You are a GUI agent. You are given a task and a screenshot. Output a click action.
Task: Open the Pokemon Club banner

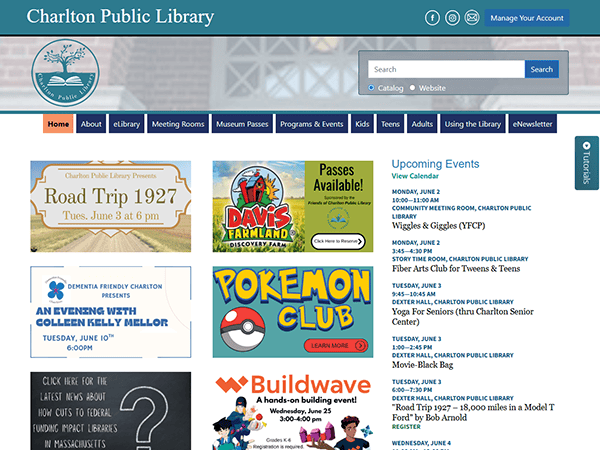[x=293, y=312]
